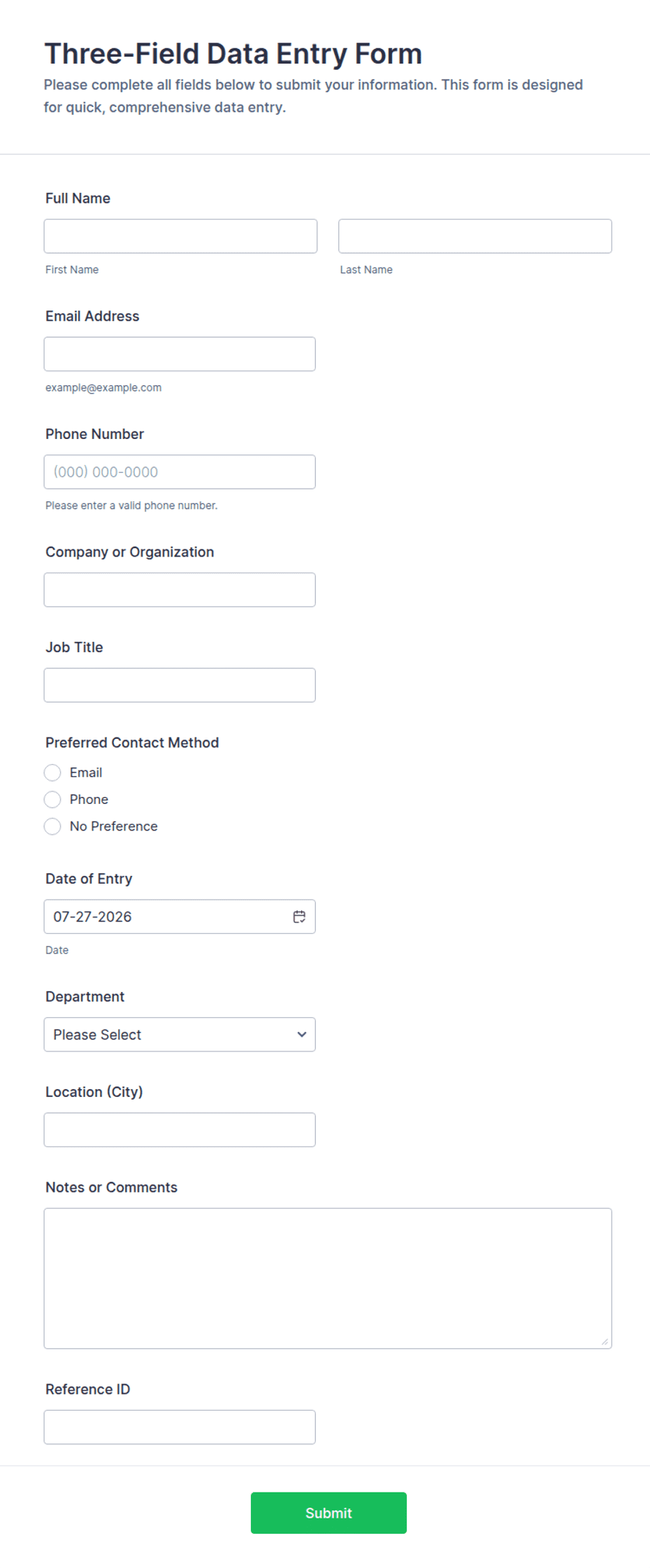Focus the Location (City) input

tap(180, 1130)
